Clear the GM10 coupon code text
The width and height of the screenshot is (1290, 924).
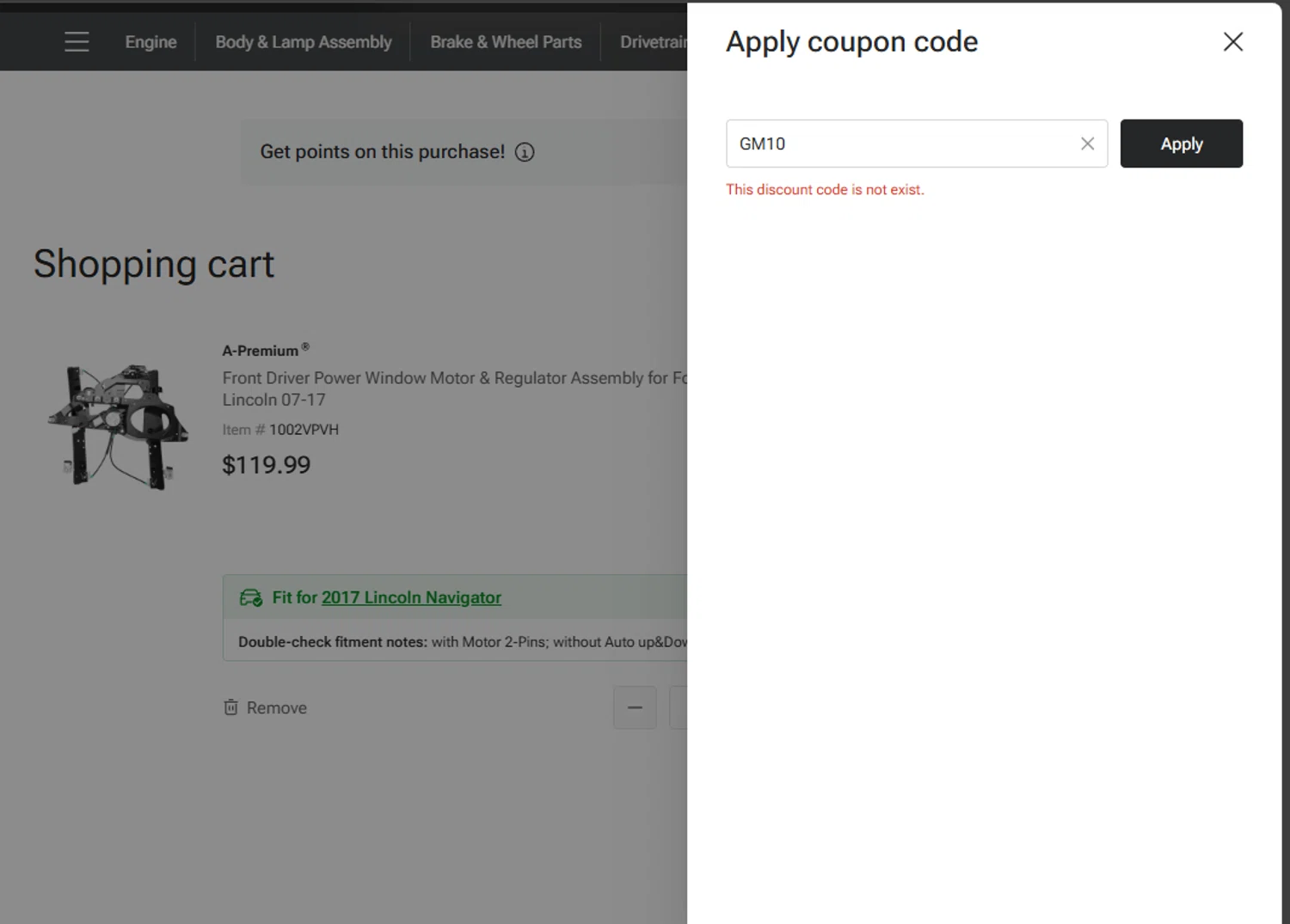(x=1087, y=144)
